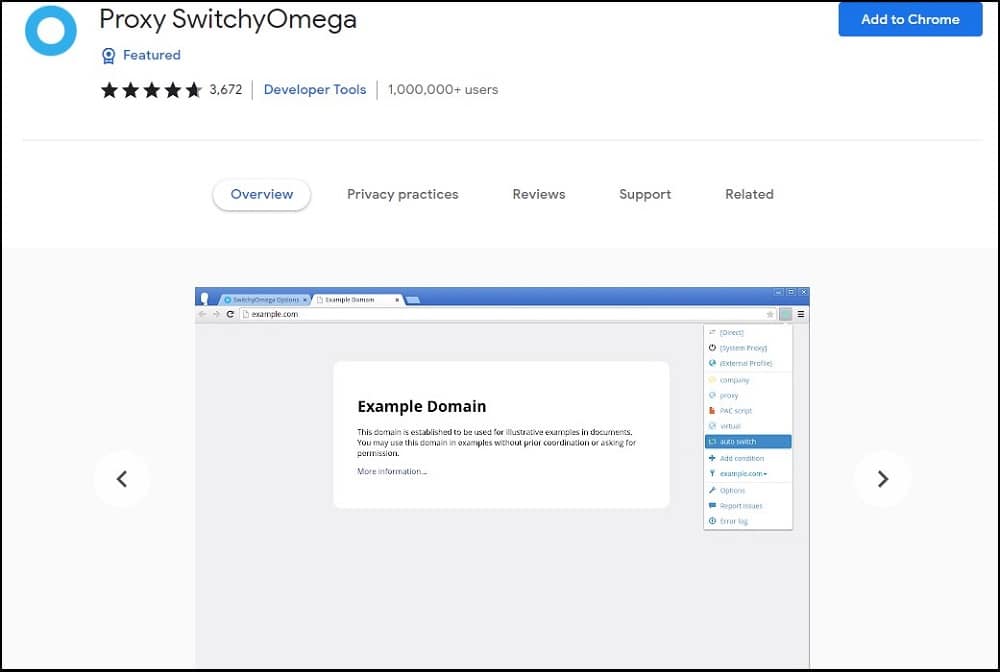Viewport: 1000px width, 672px height.
Task: Go to the Support tab
Action: coord(645,194)
